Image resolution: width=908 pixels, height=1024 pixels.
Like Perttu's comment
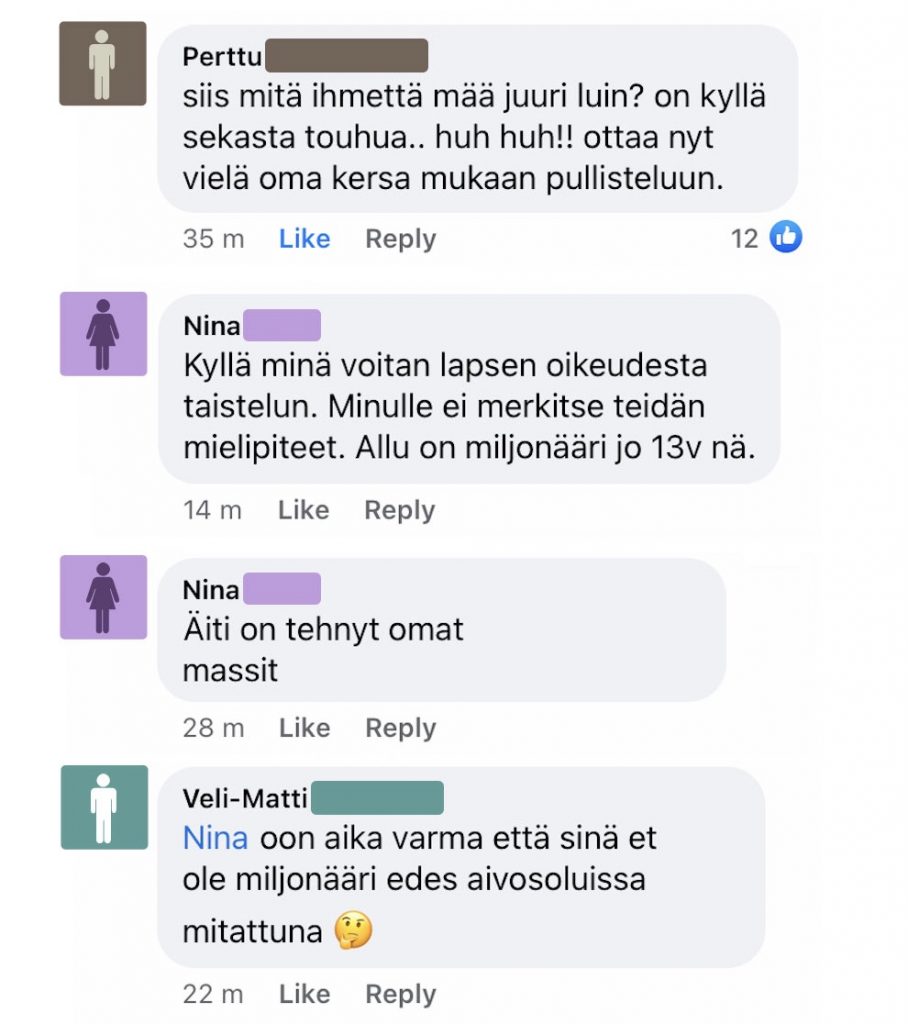tap(304, 238)
